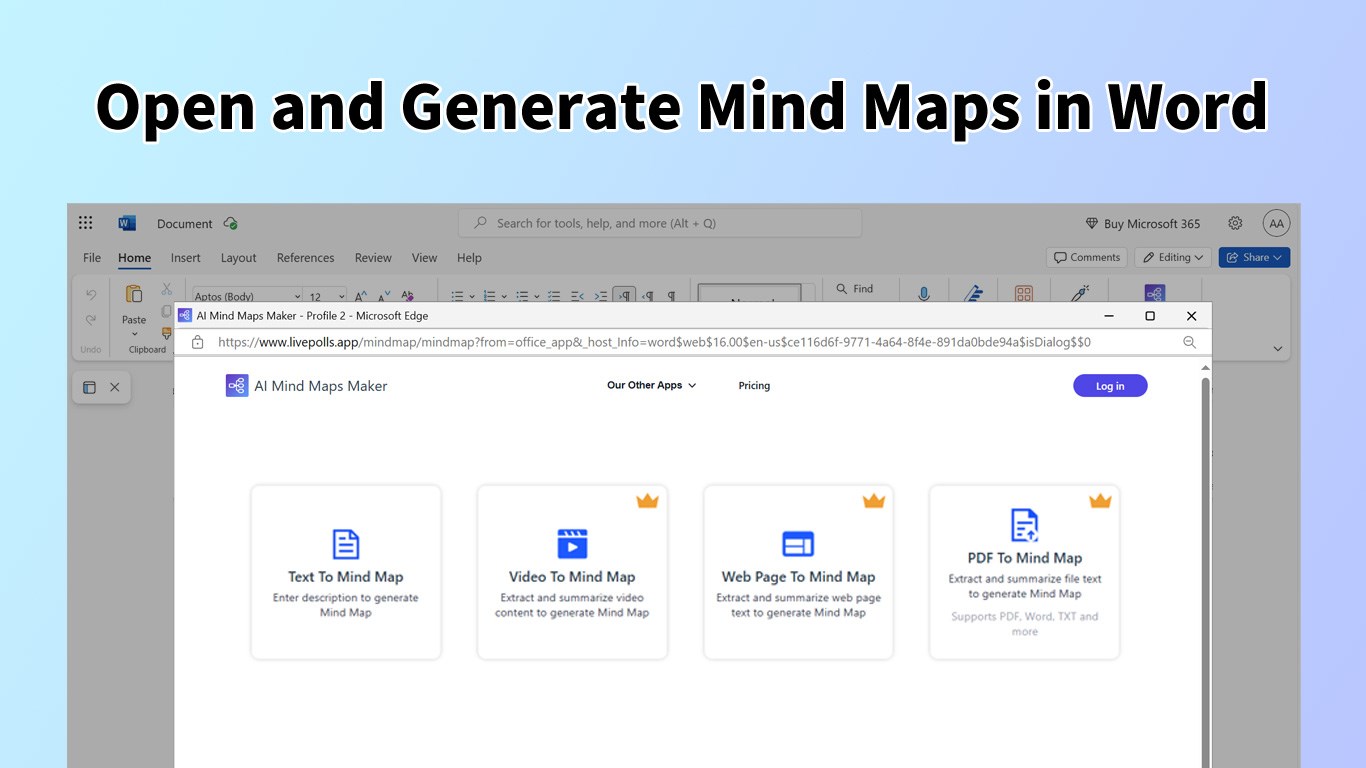The width and height of the screenshot is (1366, 768).
Task: Toggle show/hide paragraph marks
Action: (x=671, y=296)
